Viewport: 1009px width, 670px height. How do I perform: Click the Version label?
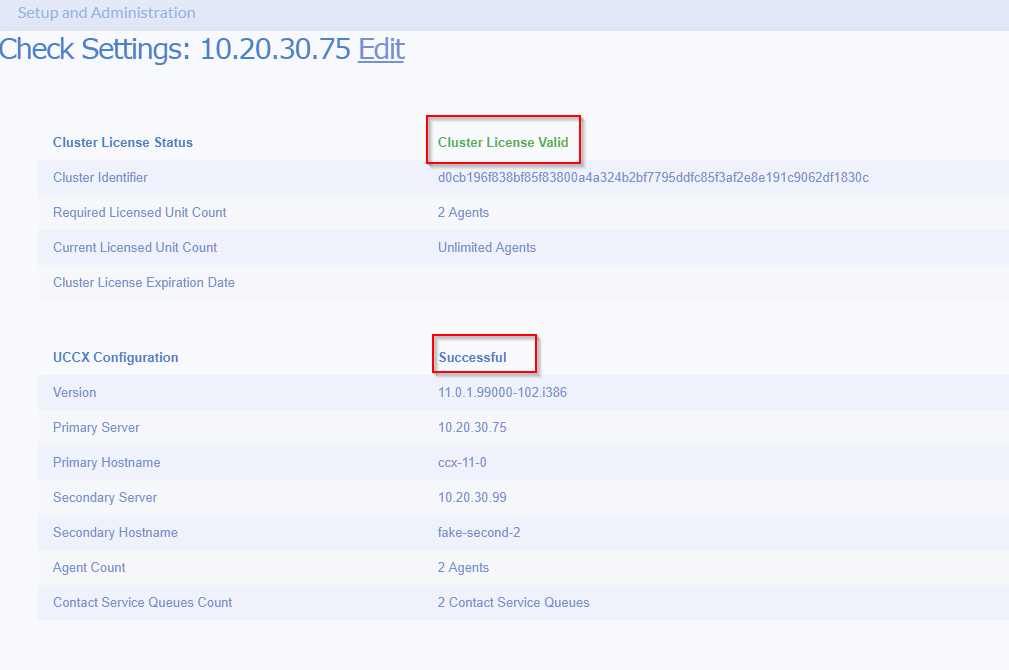pos(75,393)
